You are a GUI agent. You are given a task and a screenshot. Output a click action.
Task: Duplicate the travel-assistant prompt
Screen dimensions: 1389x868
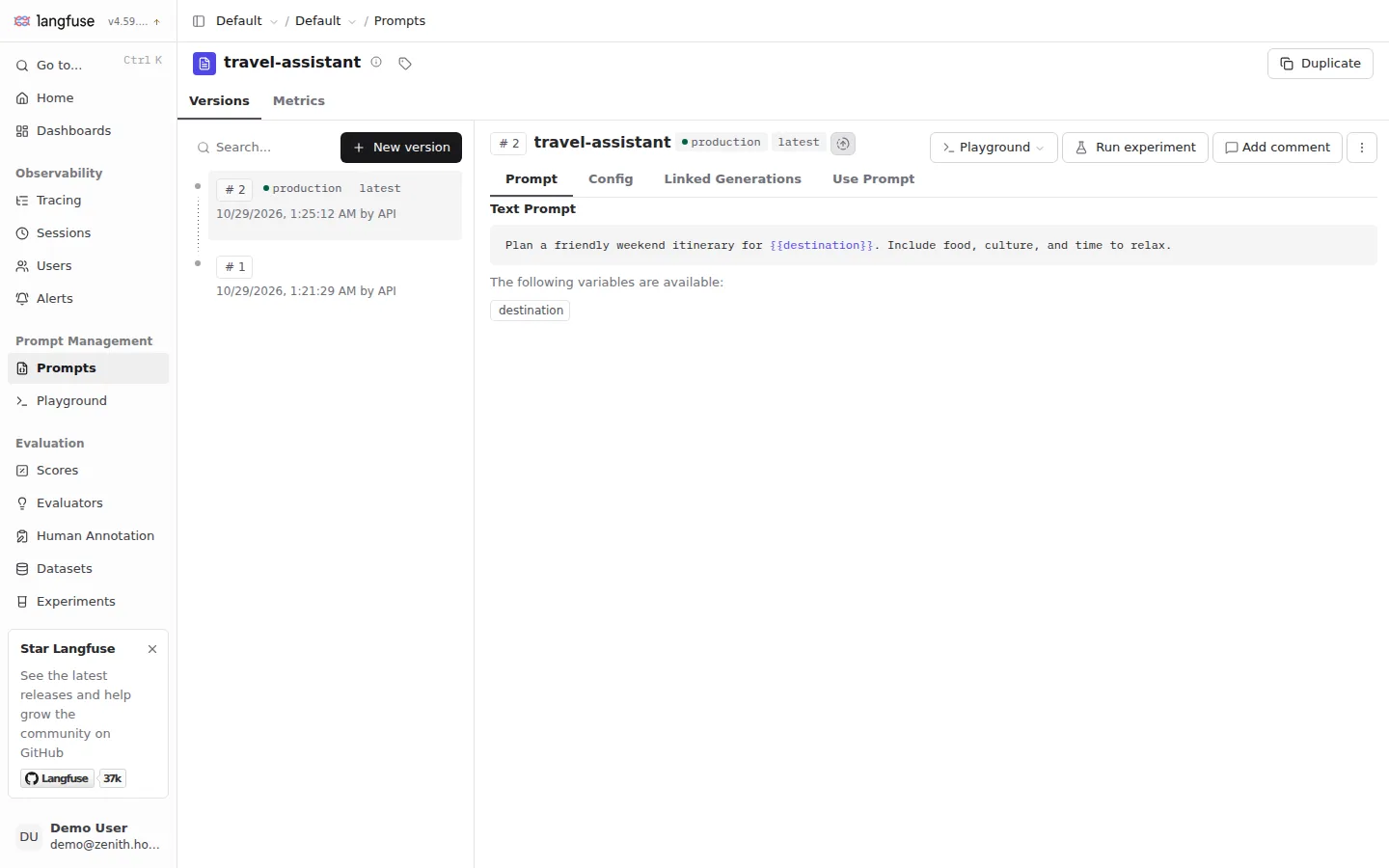pos(1321,64)
